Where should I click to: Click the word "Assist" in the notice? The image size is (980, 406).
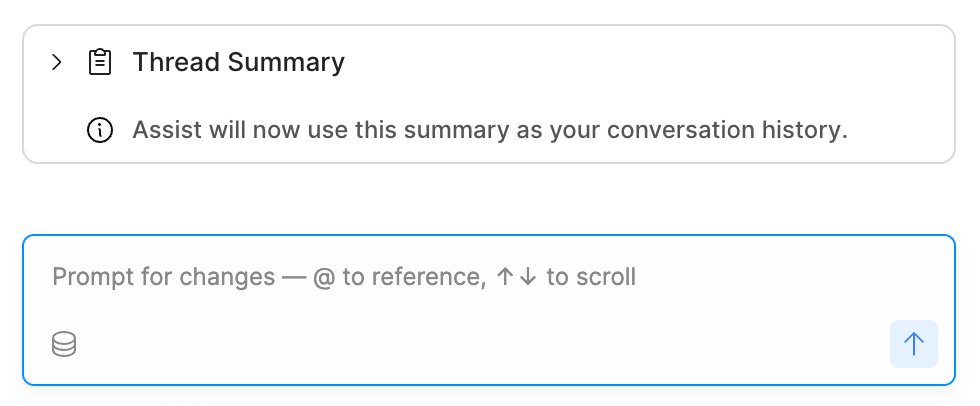[164, 130]
